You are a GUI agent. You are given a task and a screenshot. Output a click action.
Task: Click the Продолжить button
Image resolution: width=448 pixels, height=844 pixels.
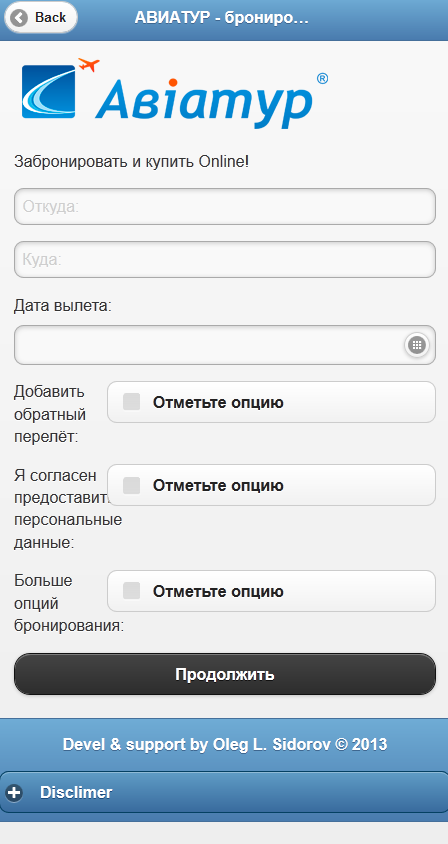pos(225,674)
